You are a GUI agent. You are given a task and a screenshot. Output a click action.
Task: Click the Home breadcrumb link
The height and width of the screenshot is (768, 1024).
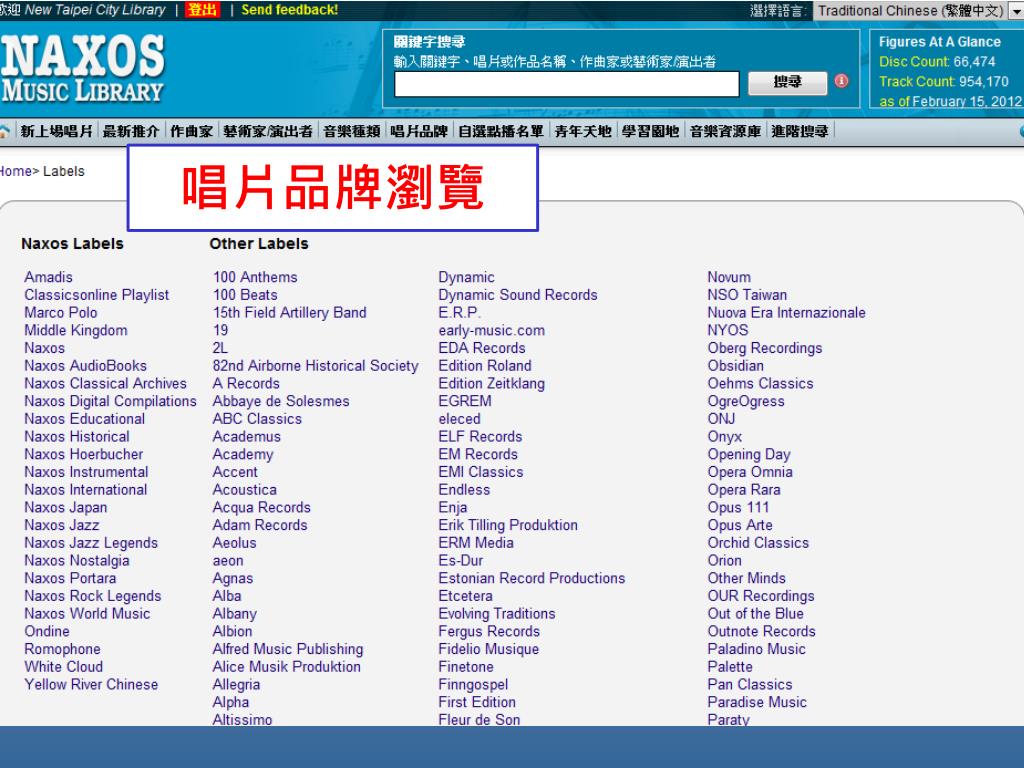pos(16,171)
